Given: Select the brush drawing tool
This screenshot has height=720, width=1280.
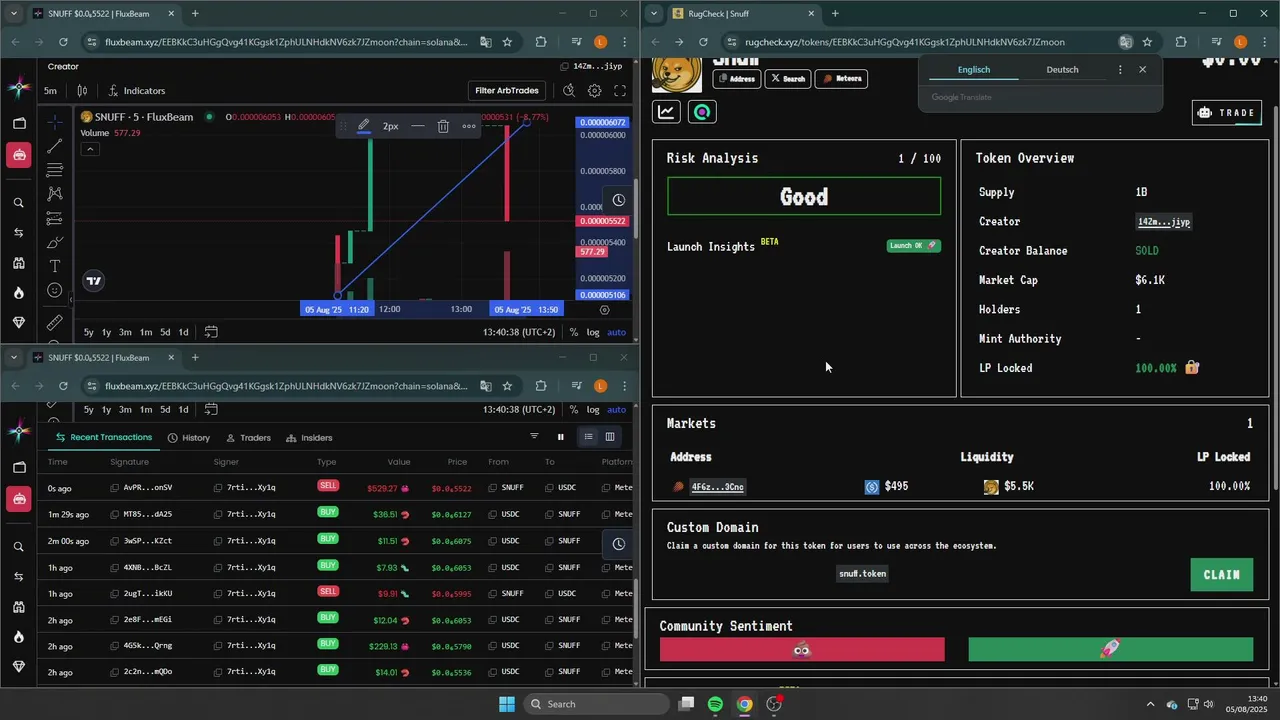Looking at the screenshot, I should click(55, 243).
